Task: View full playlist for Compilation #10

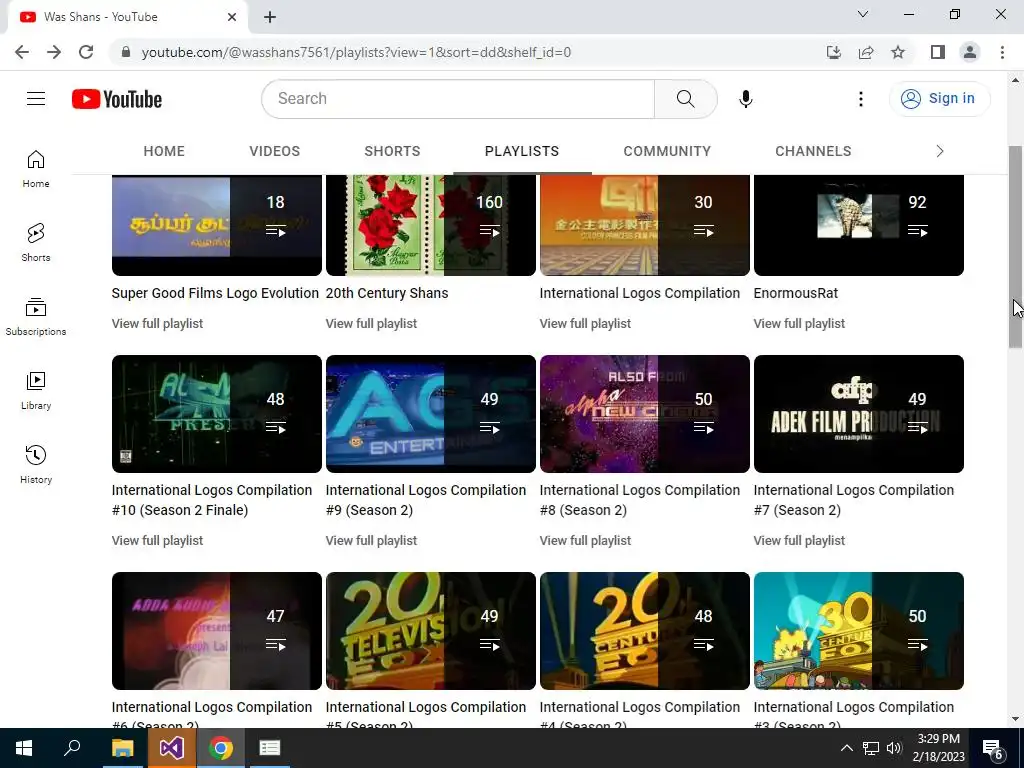Action: [x=157, y=541]
